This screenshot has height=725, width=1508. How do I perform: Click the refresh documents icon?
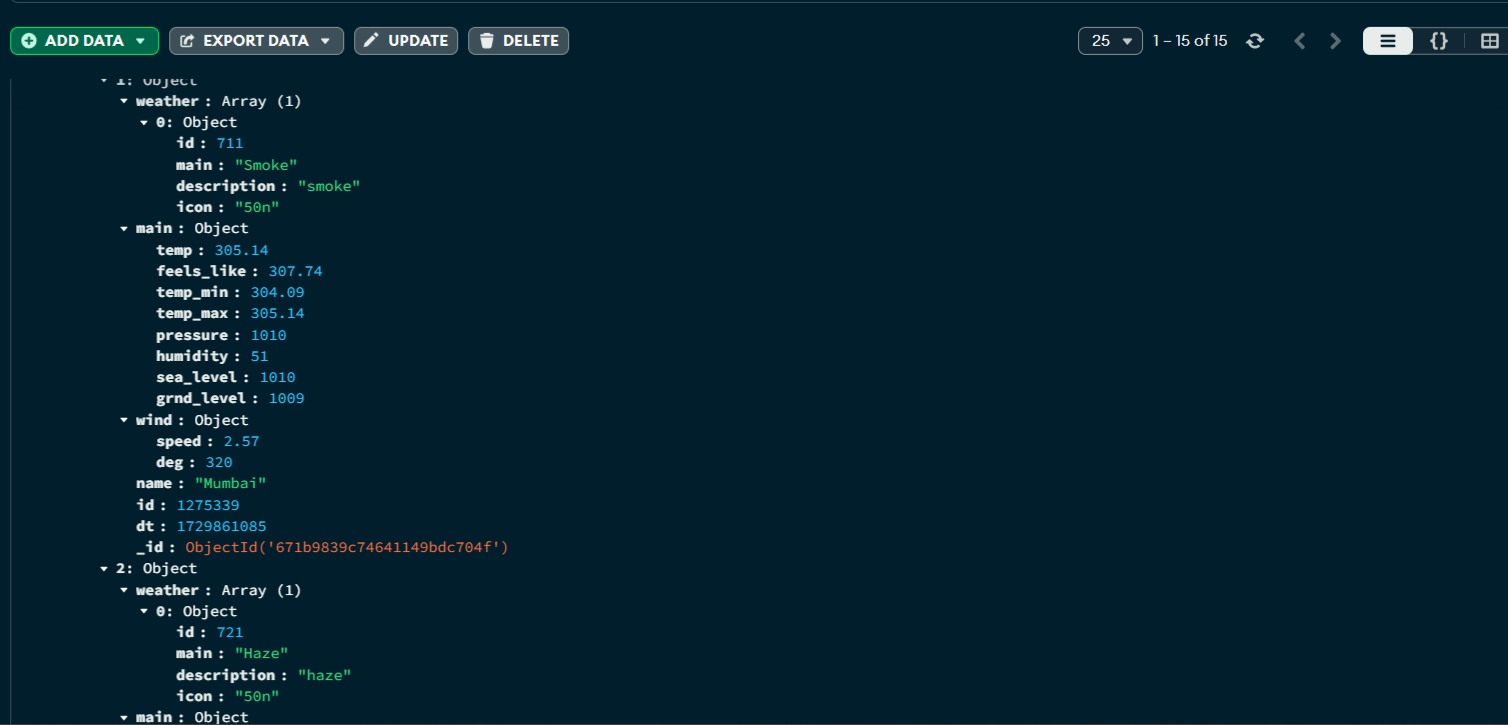tap(1255, 41)
